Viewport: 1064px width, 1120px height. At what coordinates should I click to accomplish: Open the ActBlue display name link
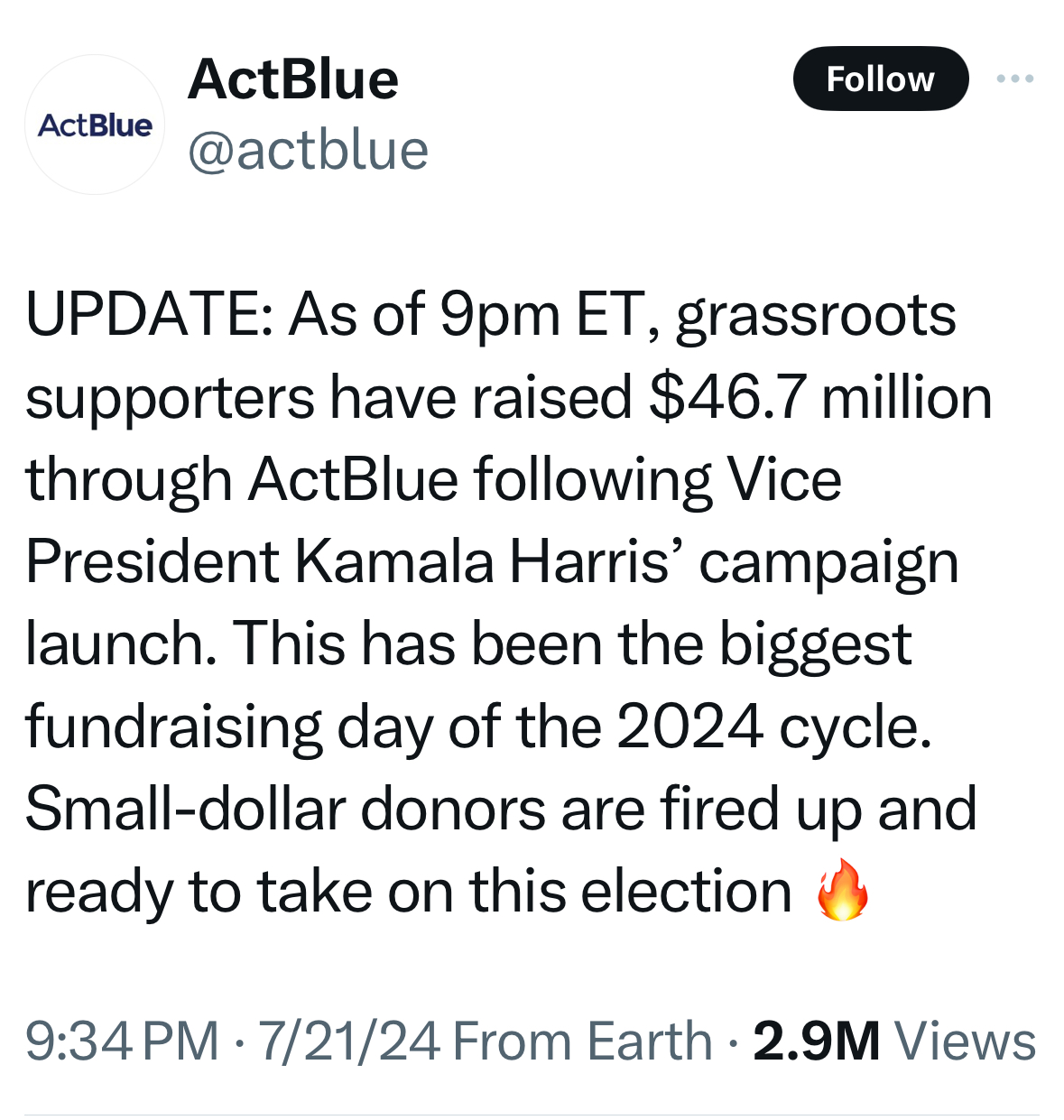coord(293,79)
